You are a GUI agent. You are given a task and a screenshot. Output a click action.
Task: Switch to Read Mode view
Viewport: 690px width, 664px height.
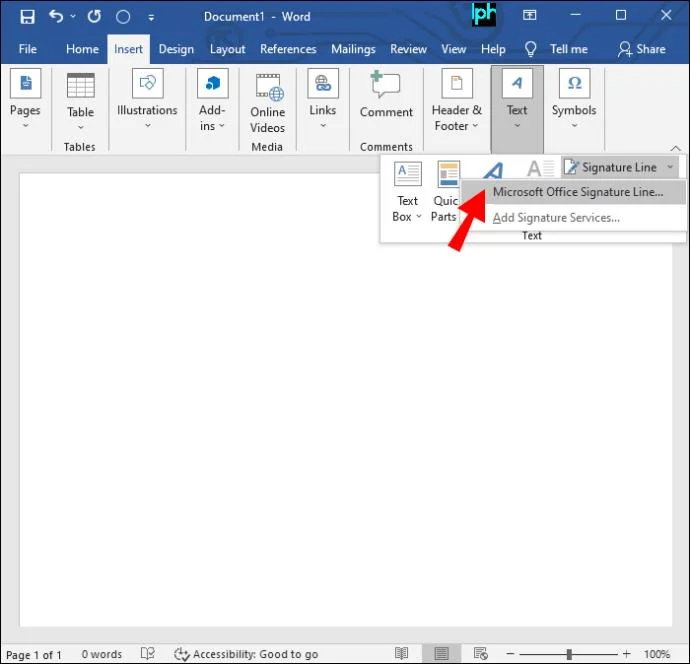tap(401, 653)
